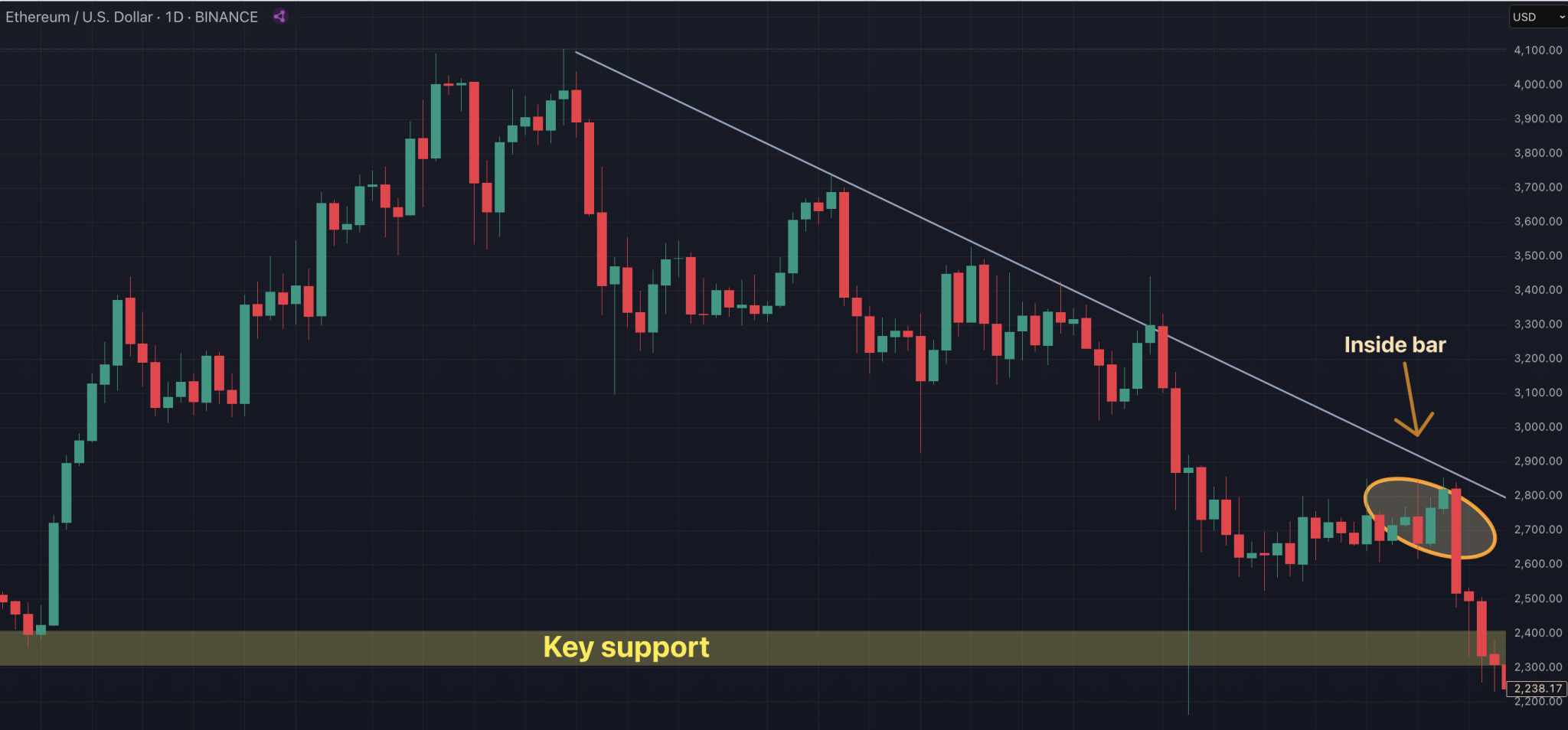The image size is (1568, 730).
Task: Click the 1D timeframe label in chart legend
Action: [174, 17]
